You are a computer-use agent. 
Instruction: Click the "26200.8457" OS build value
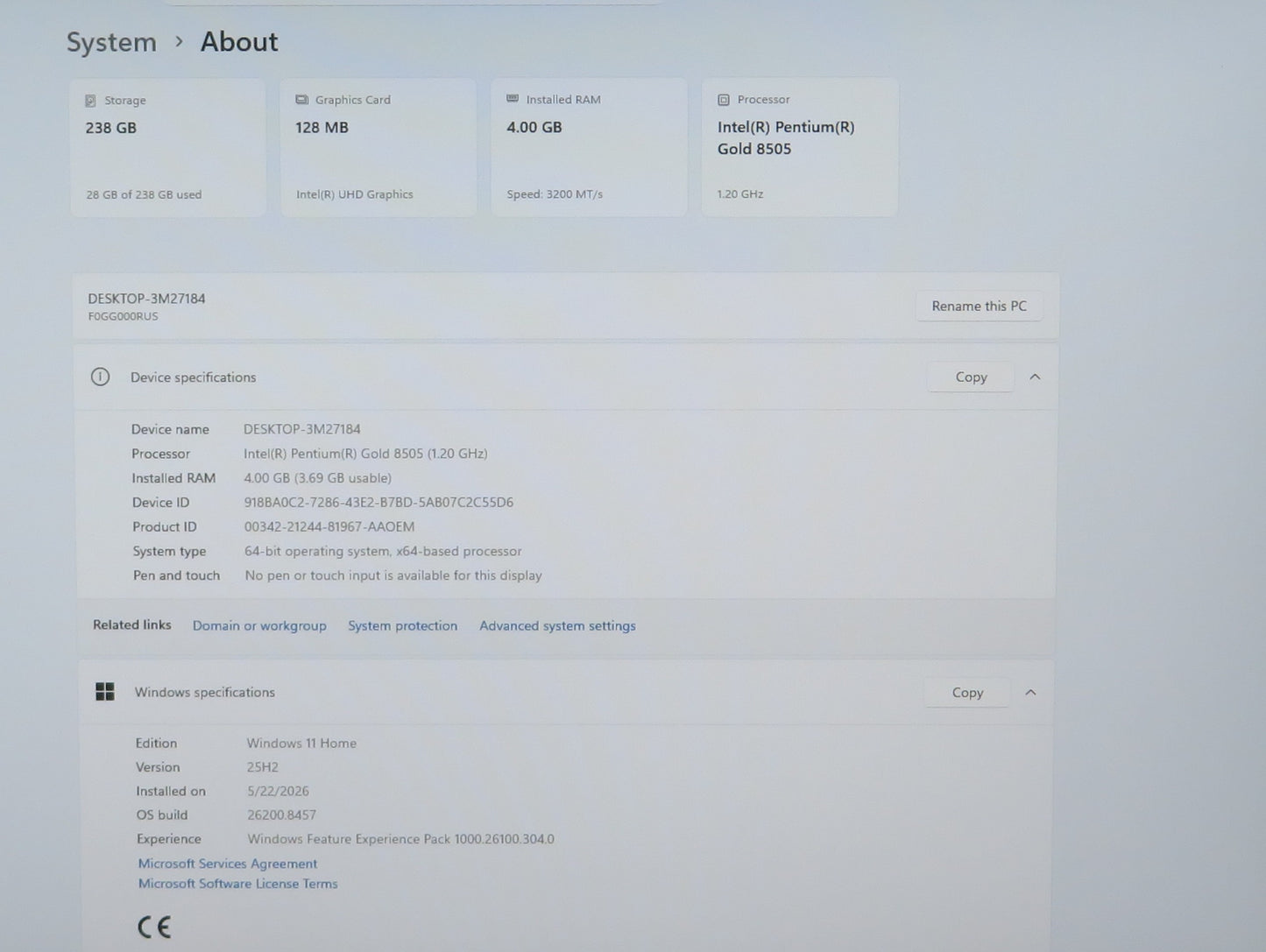[281, 814]
